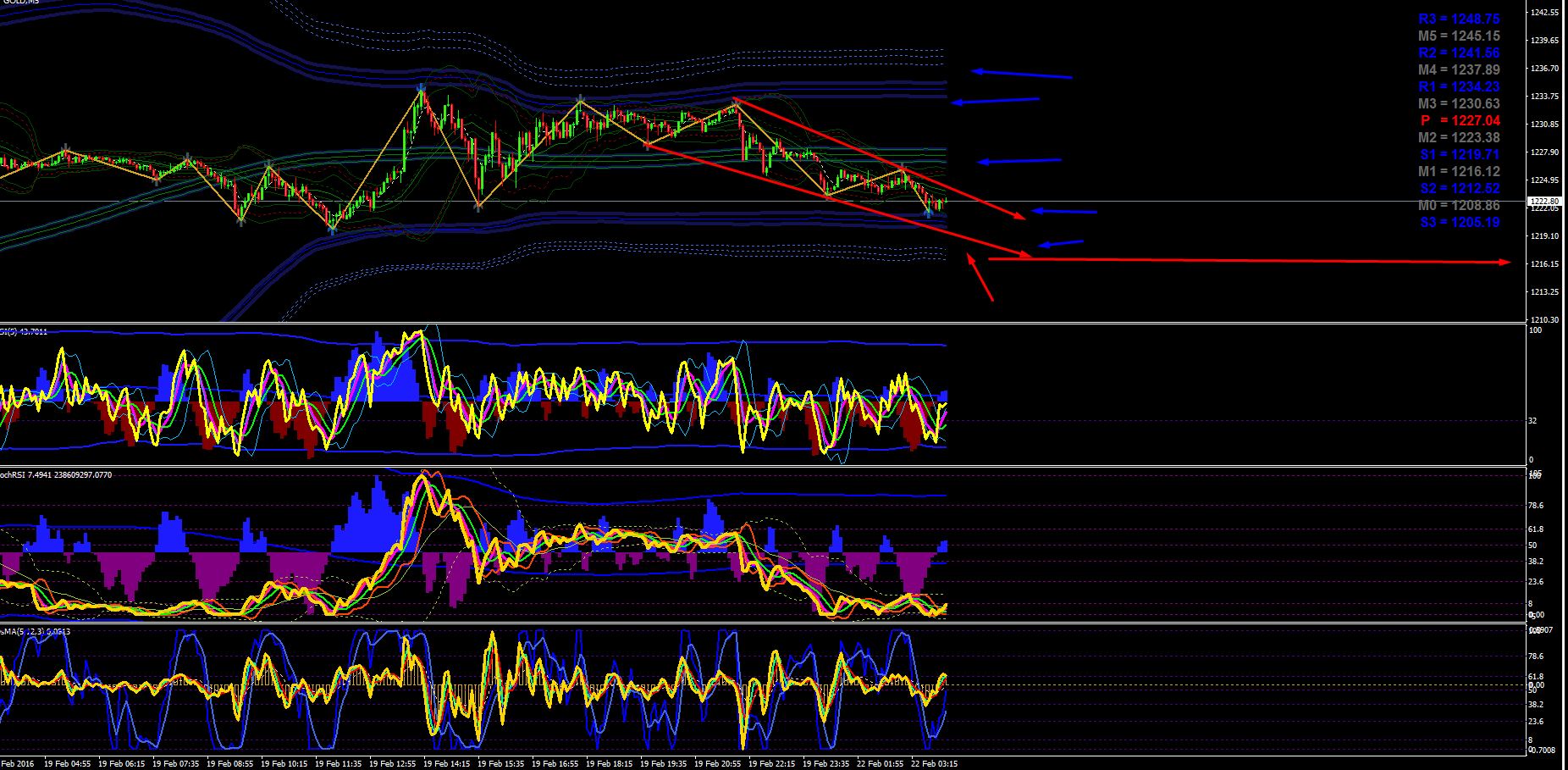
Task: Click the R1 = 1234.23 resistance label
Action: point(1459,86)
